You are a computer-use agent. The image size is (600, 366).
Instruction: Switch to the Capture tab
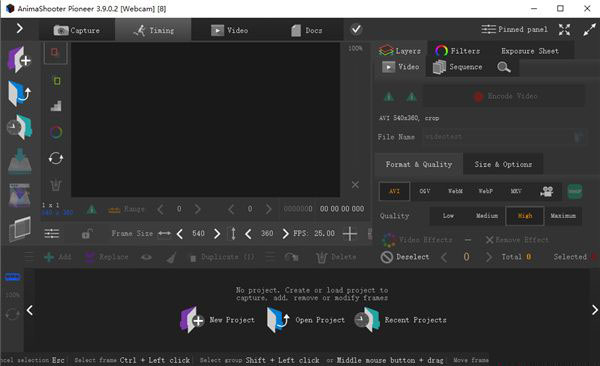click(x=77, y=30)
